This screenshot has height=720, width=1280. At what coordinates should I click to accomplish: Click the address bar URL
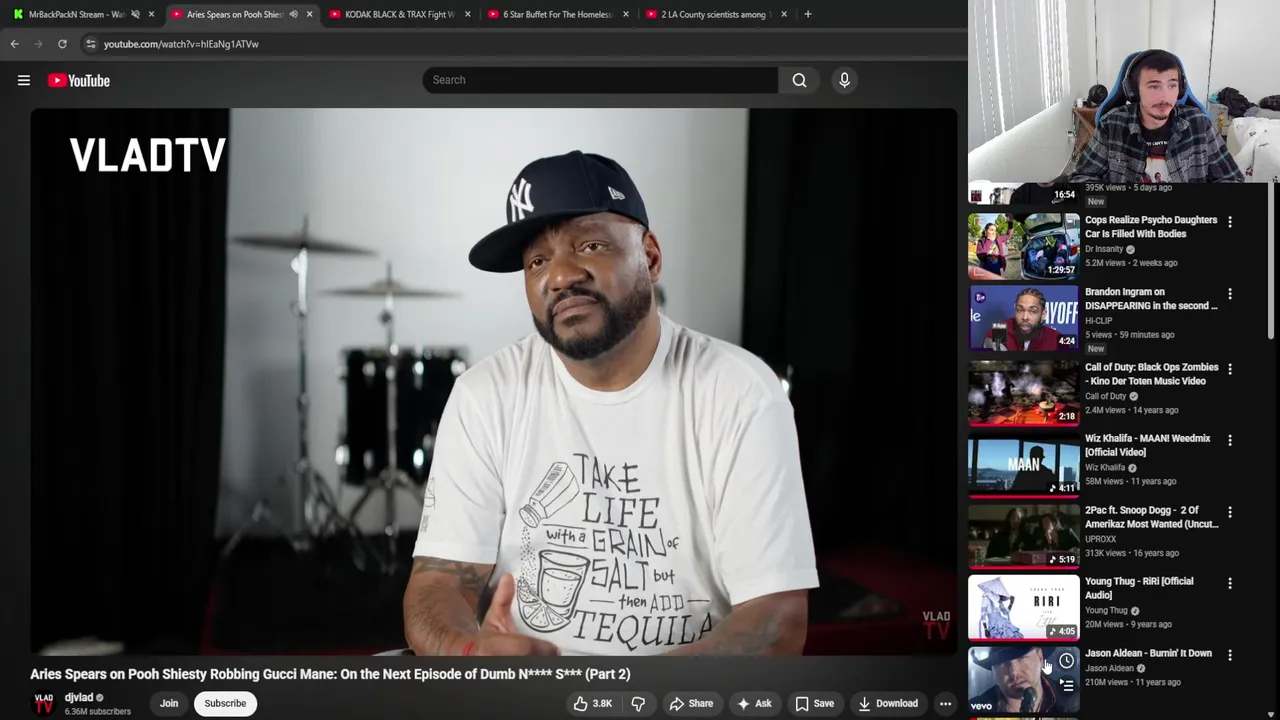coord(181,44)
